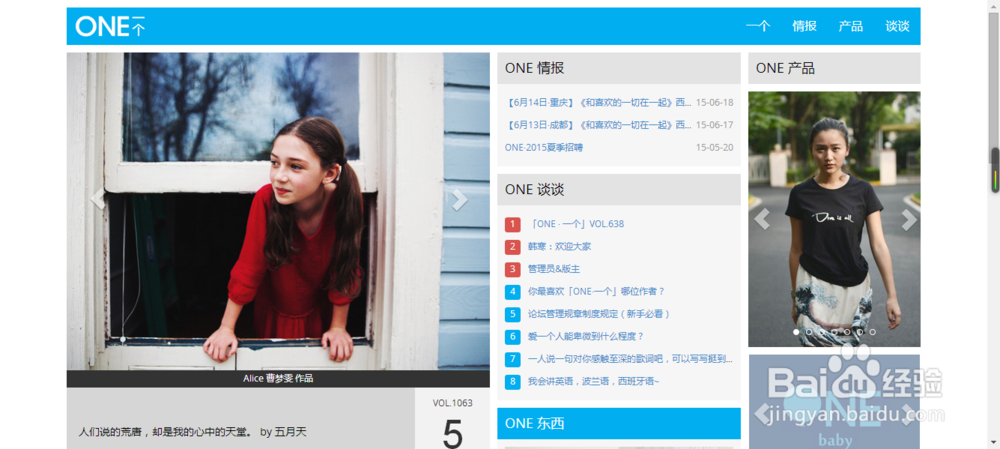Open 爱一个人能卑微到什么程度 topic
This screenshot has height=449, width=1000.
click(586, 336)
